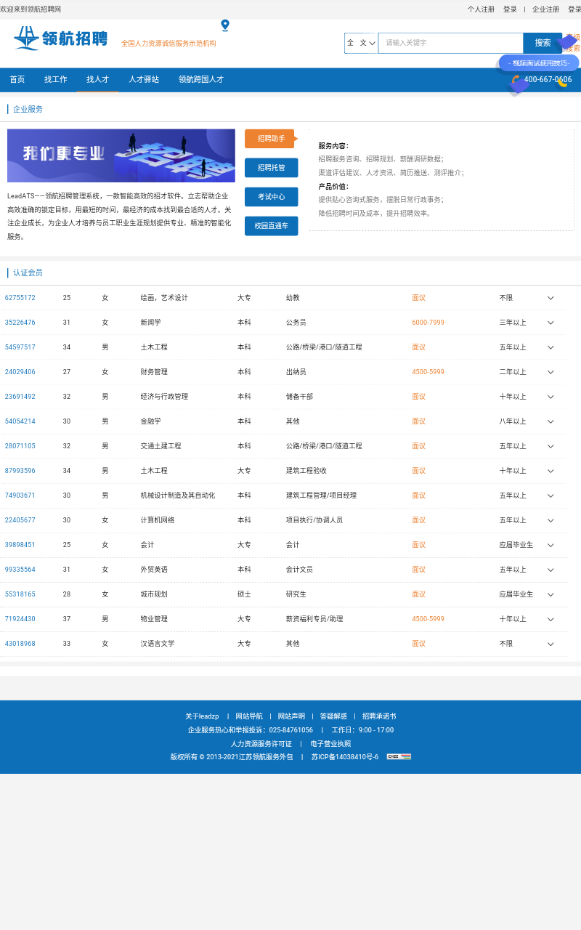Open member ID 28071105
This screenshot has width=581, height=930.
[20, 446]
